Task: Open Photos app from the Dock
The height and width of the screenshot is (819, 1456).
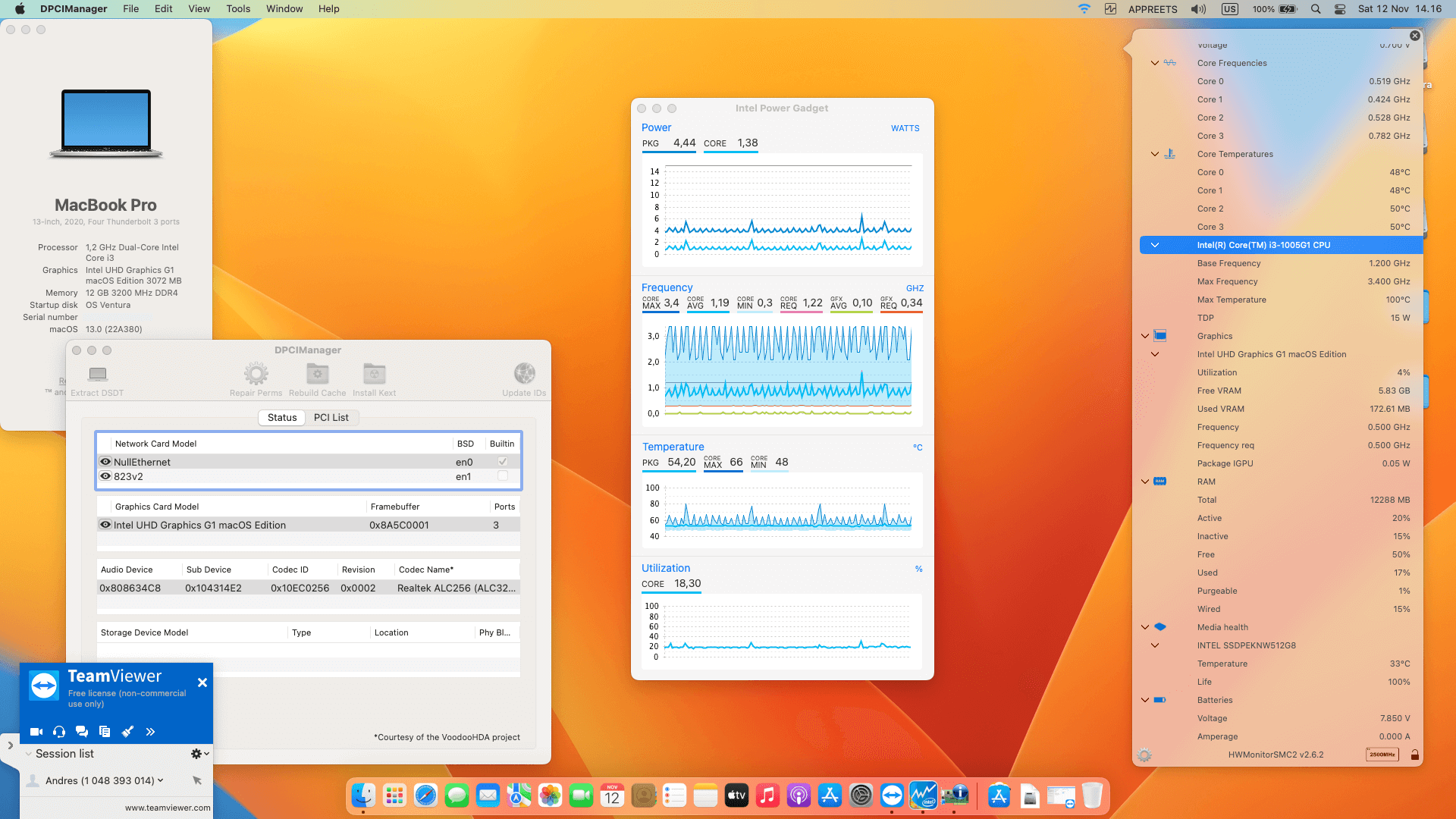Action: tap(550, 795)
